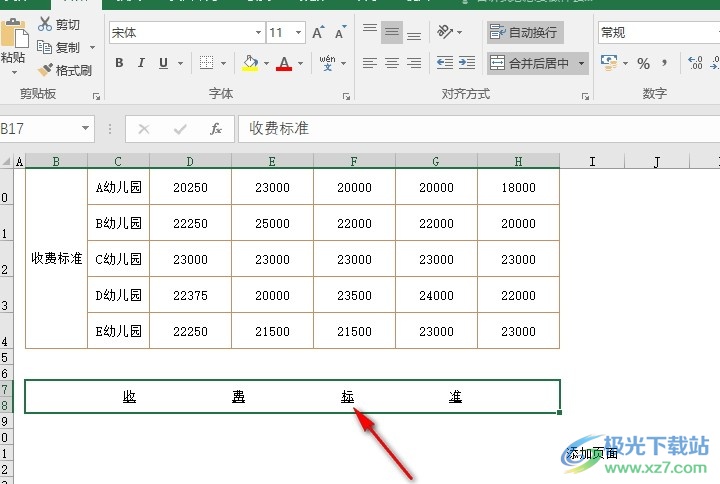Increase indent icon

(467, 62)
